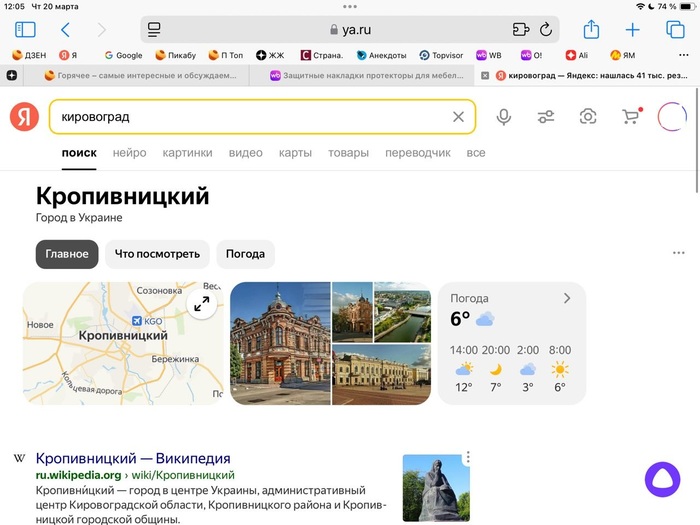This screenshot has width=700, height=525.
Task: Open the Кропивницкий — Википедия link
Action: 133,459
